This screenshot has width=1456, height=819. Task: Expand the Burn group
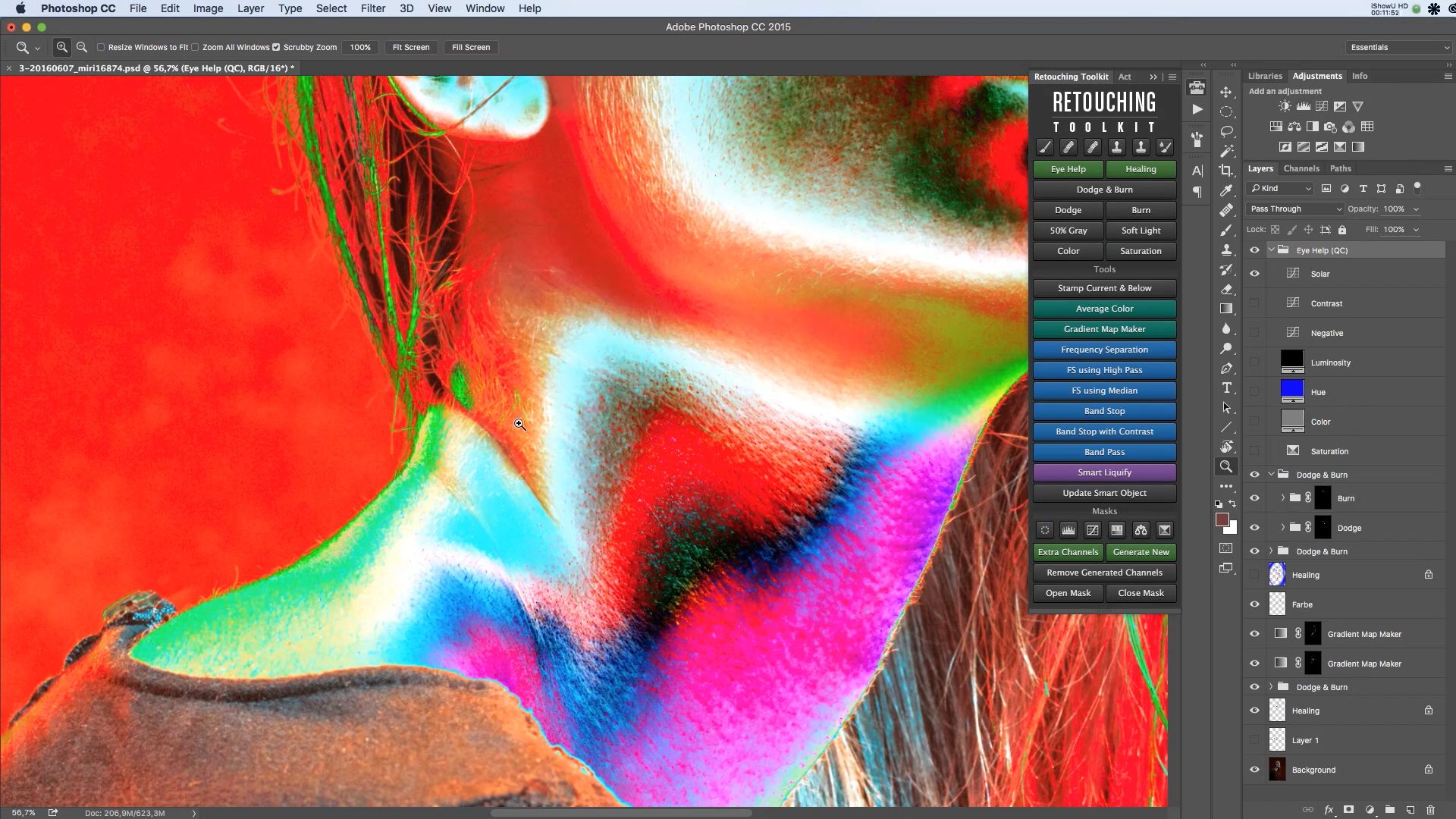point(1282,498)
